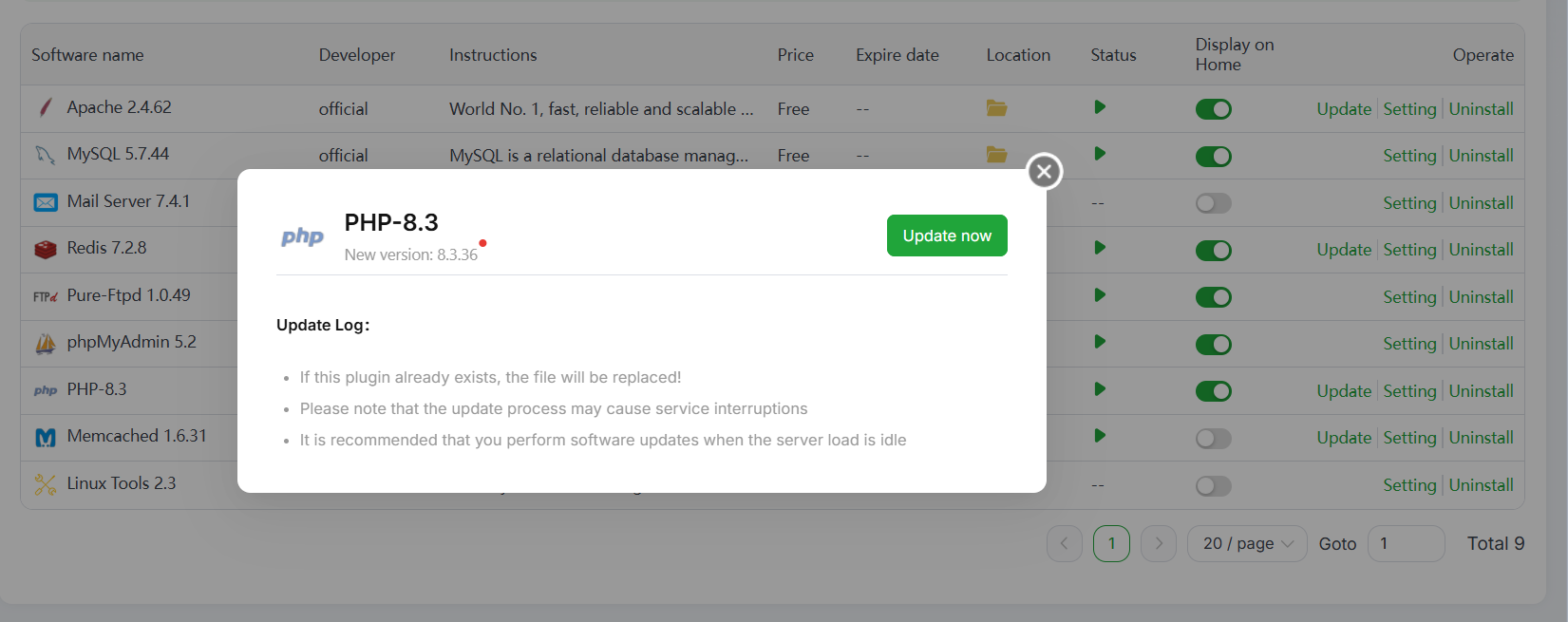Toggle phpMyAdmin display on home switch
The image size is (1568, 622).
(1213, 344)
